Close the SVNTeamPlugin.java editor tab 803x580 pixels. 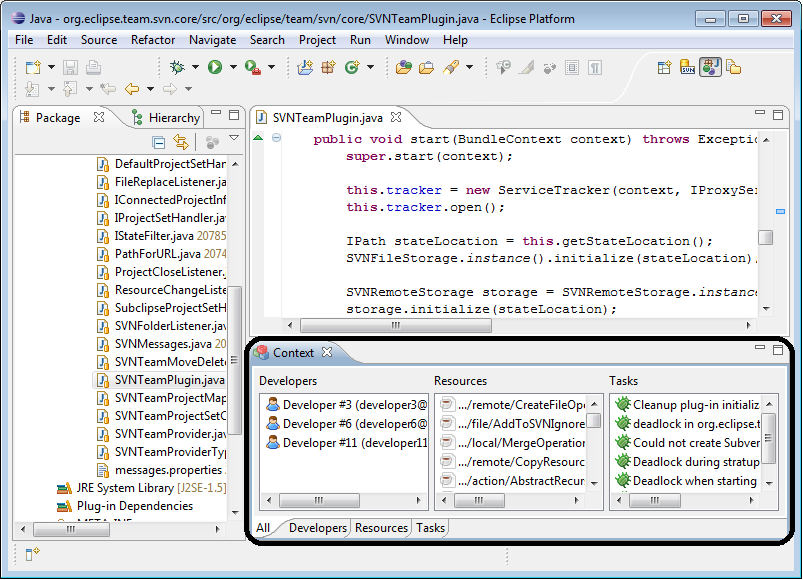[396, 118]
